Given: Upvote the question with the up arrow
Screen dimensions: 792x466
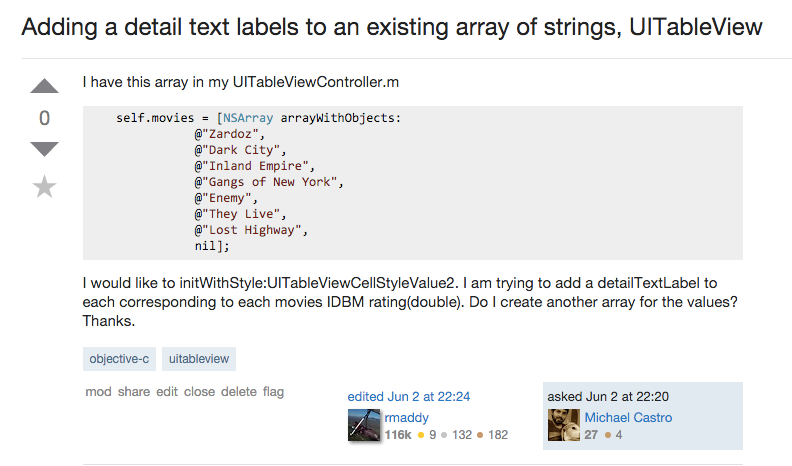Looking at the screenshot, I should point(44,86).
